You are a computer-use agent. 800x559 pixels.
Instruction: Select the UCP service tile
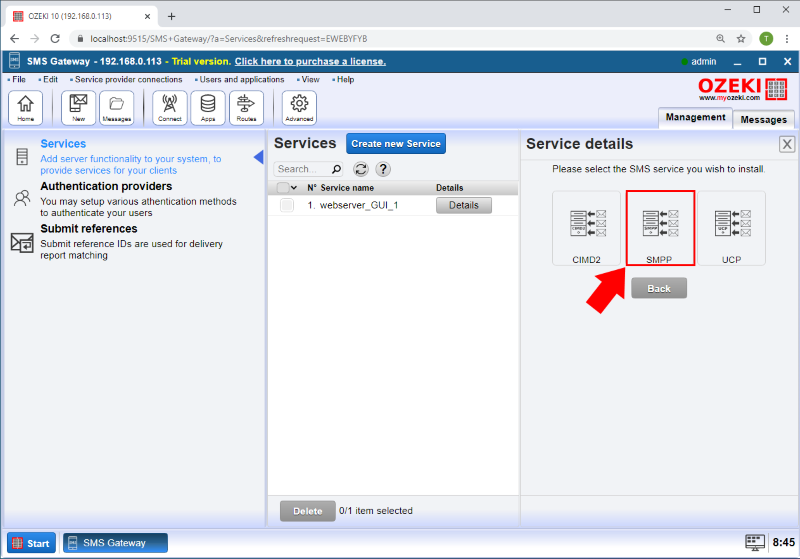coord(732,228)
